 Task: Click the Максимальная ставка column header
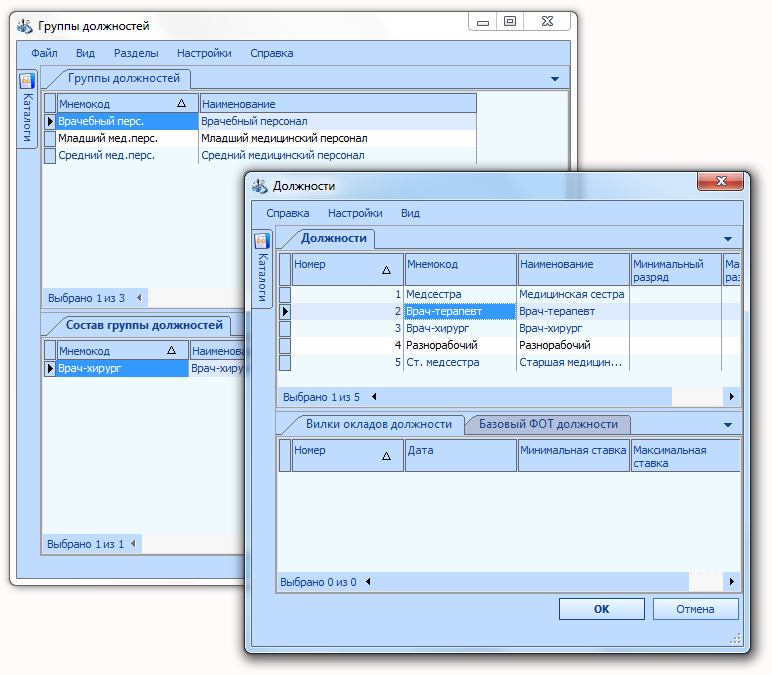(x=685, y=455)
